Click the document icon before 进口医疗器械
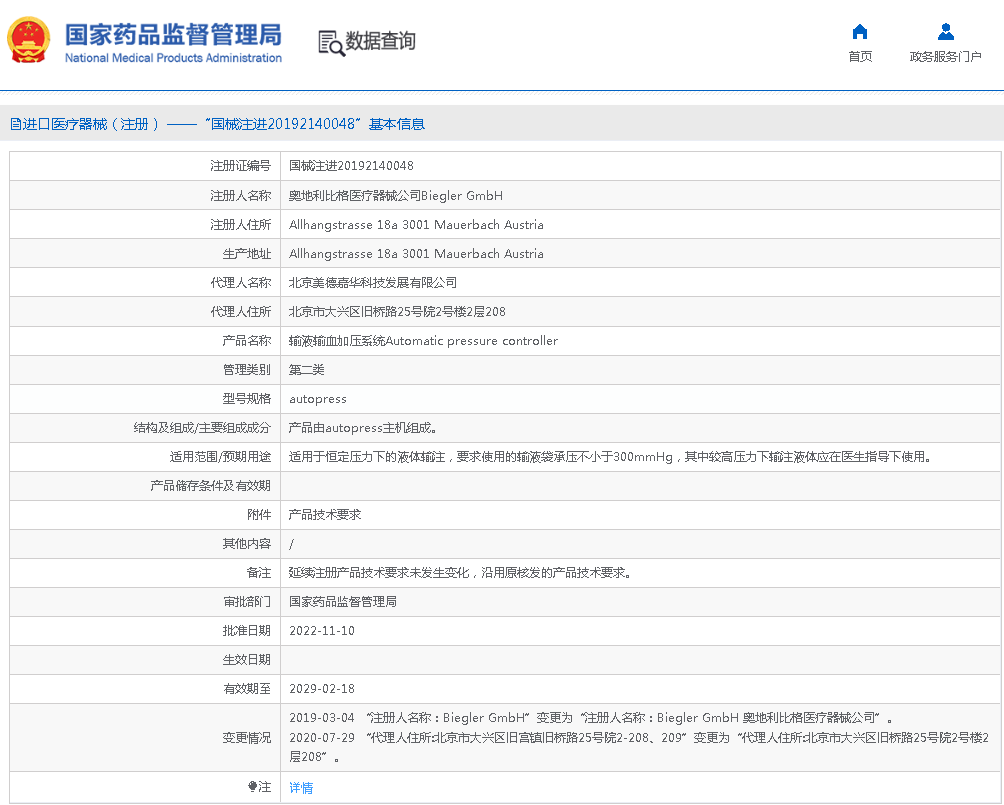The width and height of the screenshot is (1004, 805). coord(15,124)
